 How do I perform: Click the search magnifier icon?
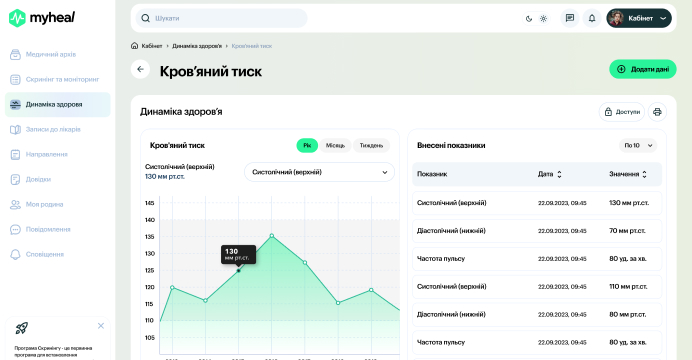pos(145,19)
